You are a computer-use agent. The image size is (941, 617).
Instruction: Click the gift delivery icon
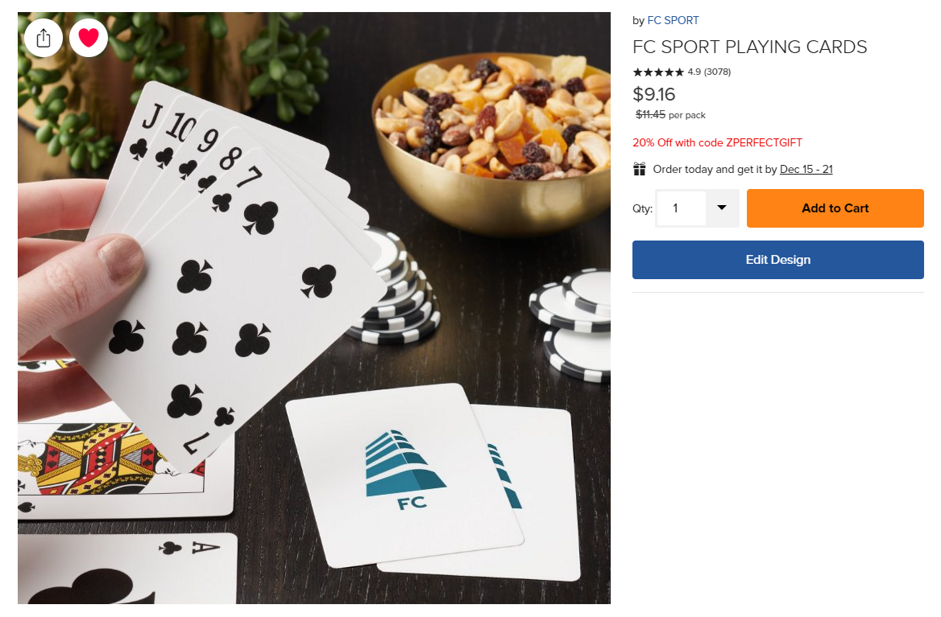click(640, 169)
